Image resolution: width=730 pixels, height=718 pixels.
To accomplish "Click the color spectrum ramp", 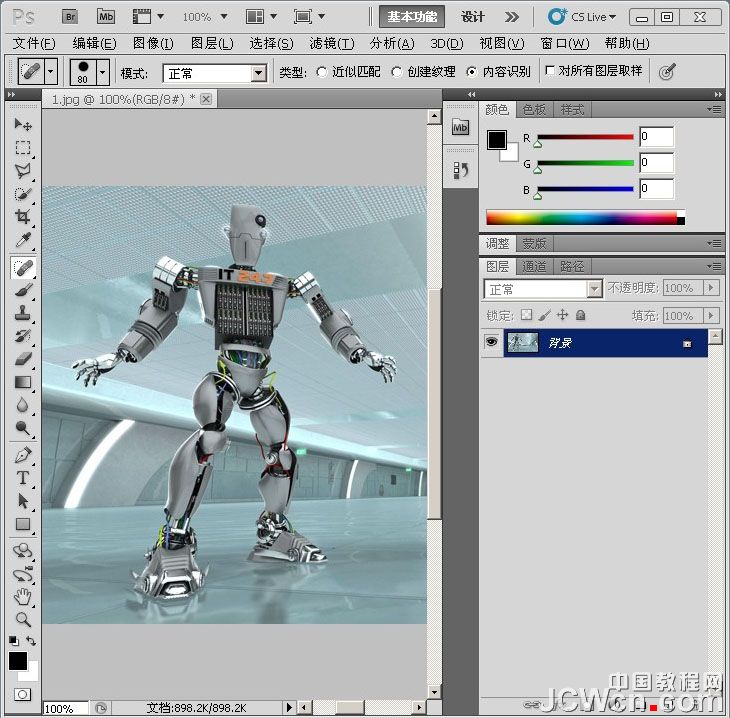I will 585,217.
